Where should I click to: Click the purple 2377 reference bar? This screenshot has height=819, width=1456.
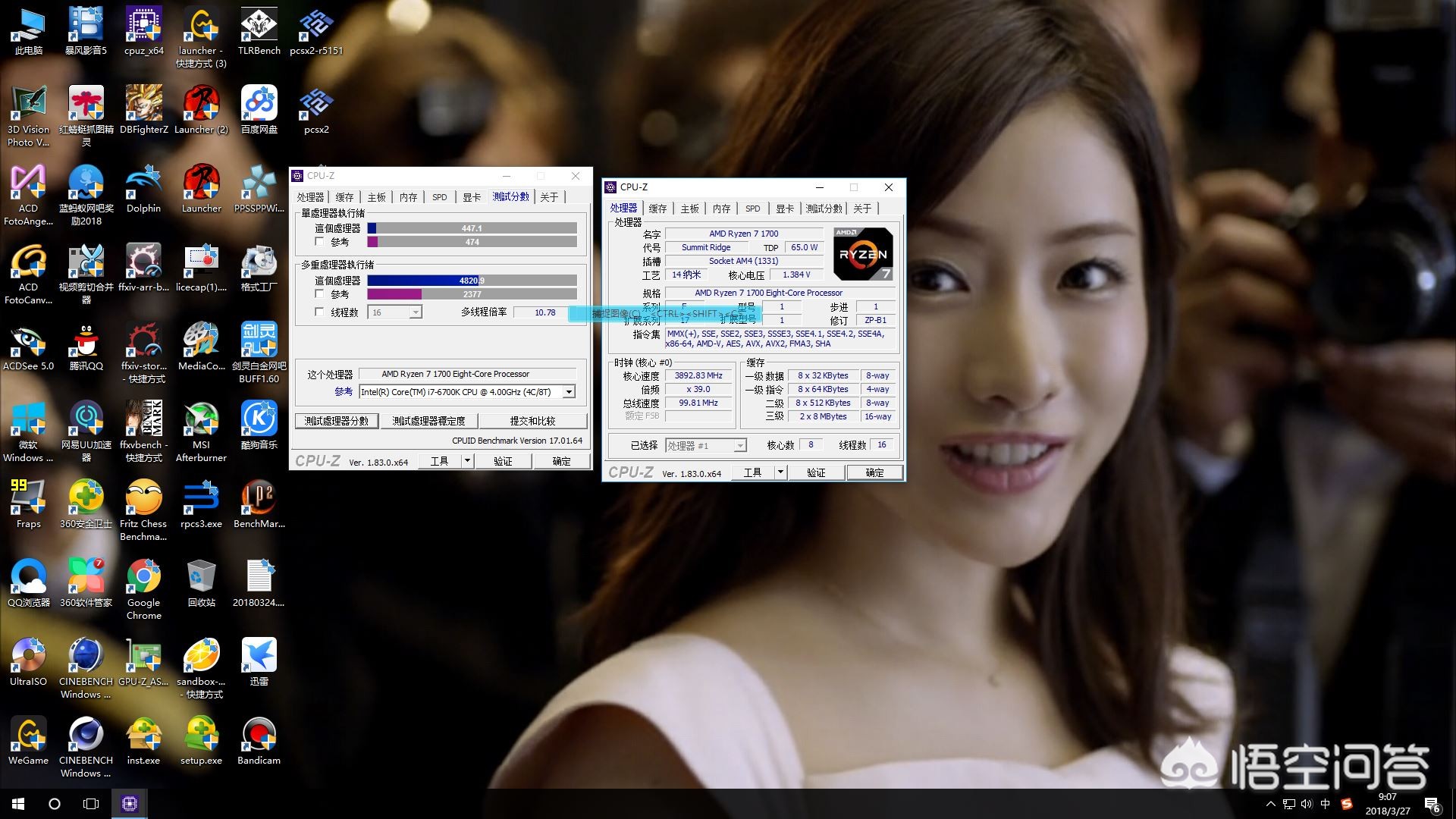click(x=472, y=294)
